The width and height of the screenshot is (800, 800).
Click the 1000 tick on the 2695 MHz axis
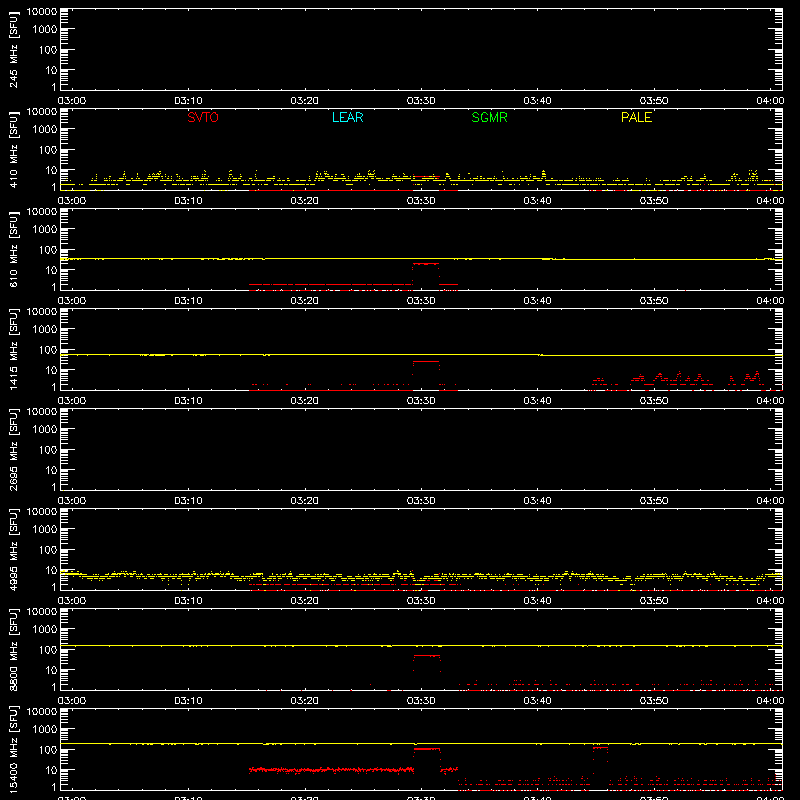click(x=45, y=430)
